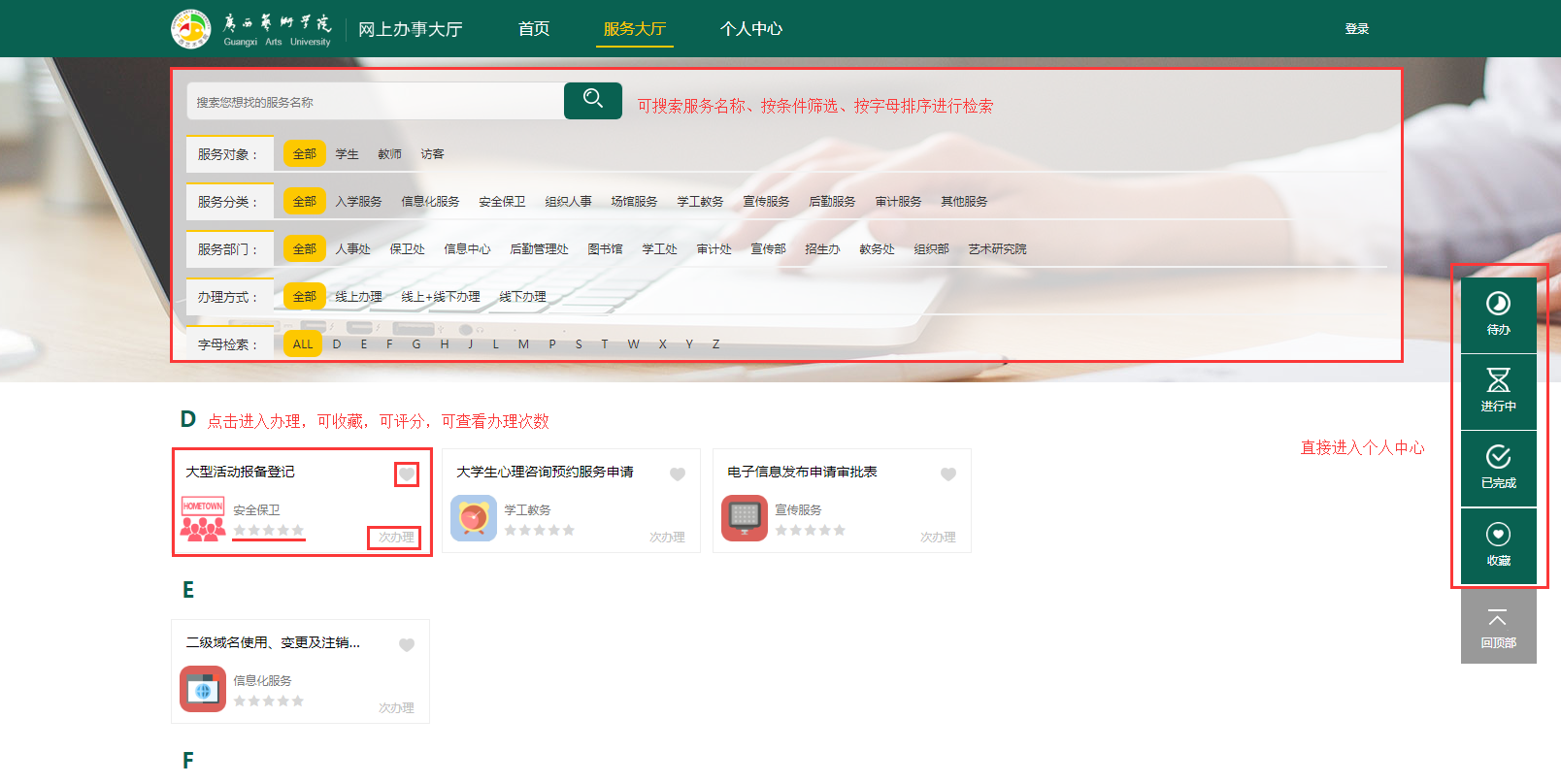Filter category by 后勤服务
Image resolution: width=1561 pixels, height=784 pixels.
833,201
